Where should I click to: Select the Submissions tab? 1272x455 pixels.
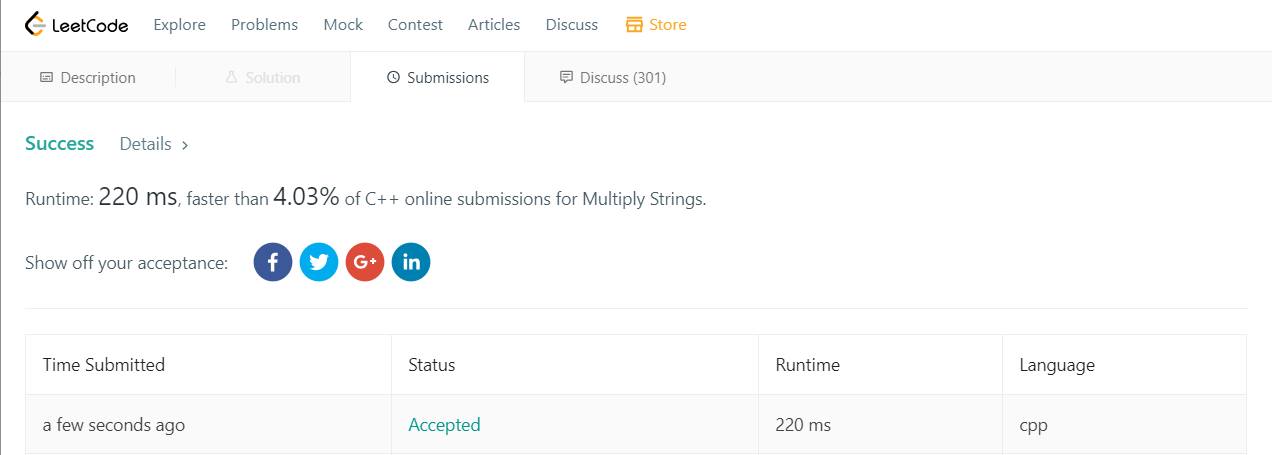coord(438,78)
